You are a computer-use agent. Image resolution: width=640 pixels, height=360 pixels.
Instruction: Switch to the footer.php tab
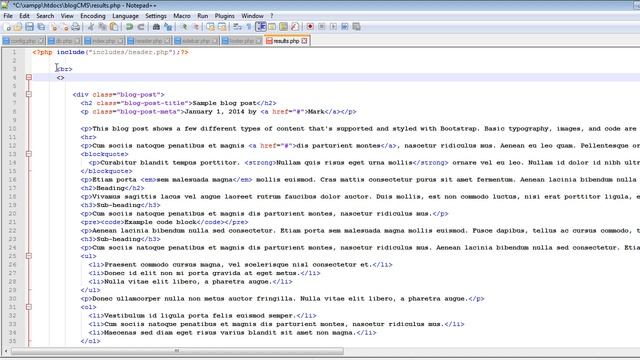(242, 41)
